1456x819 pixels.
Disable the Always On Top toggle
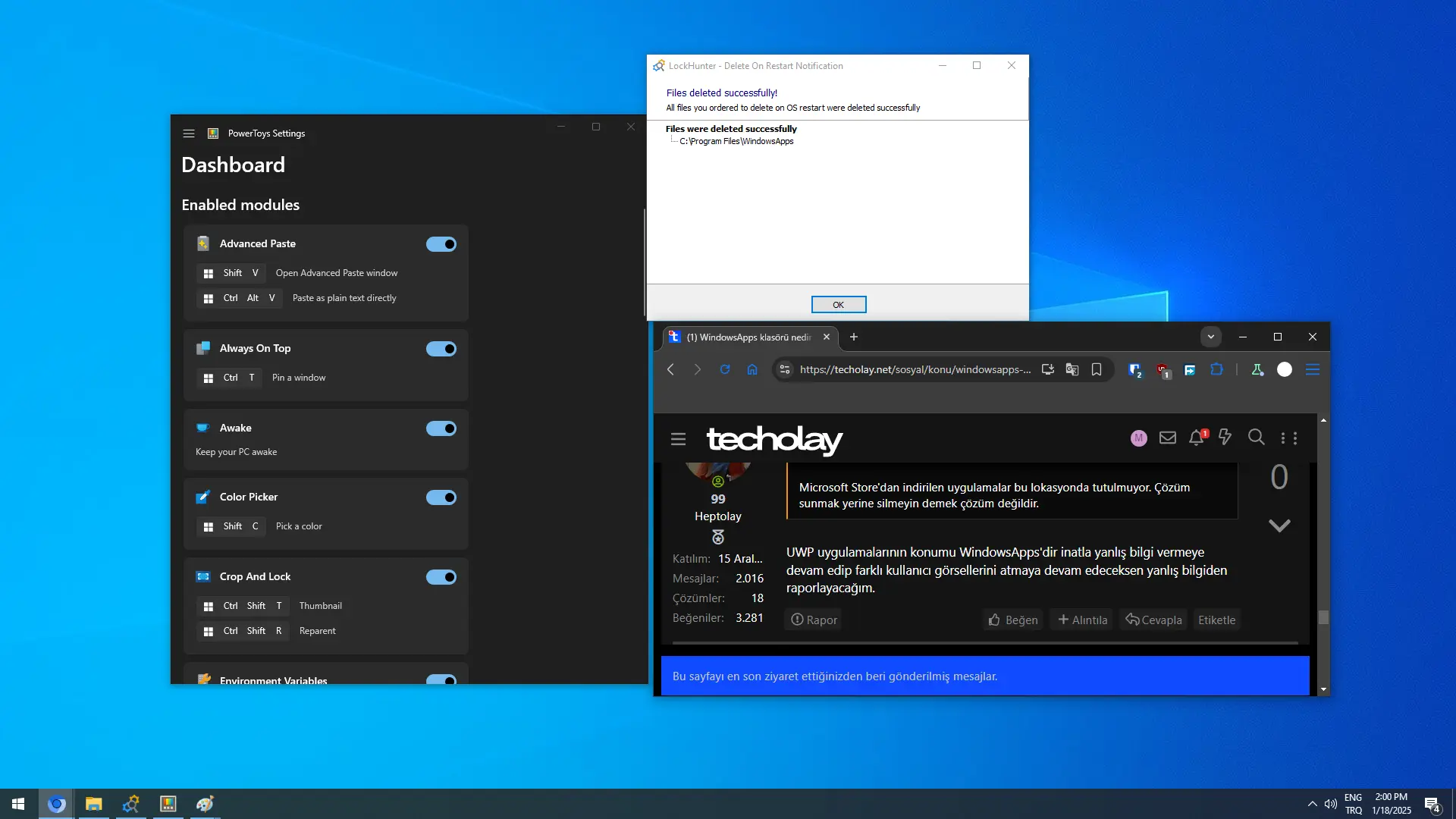click(441, 349)
